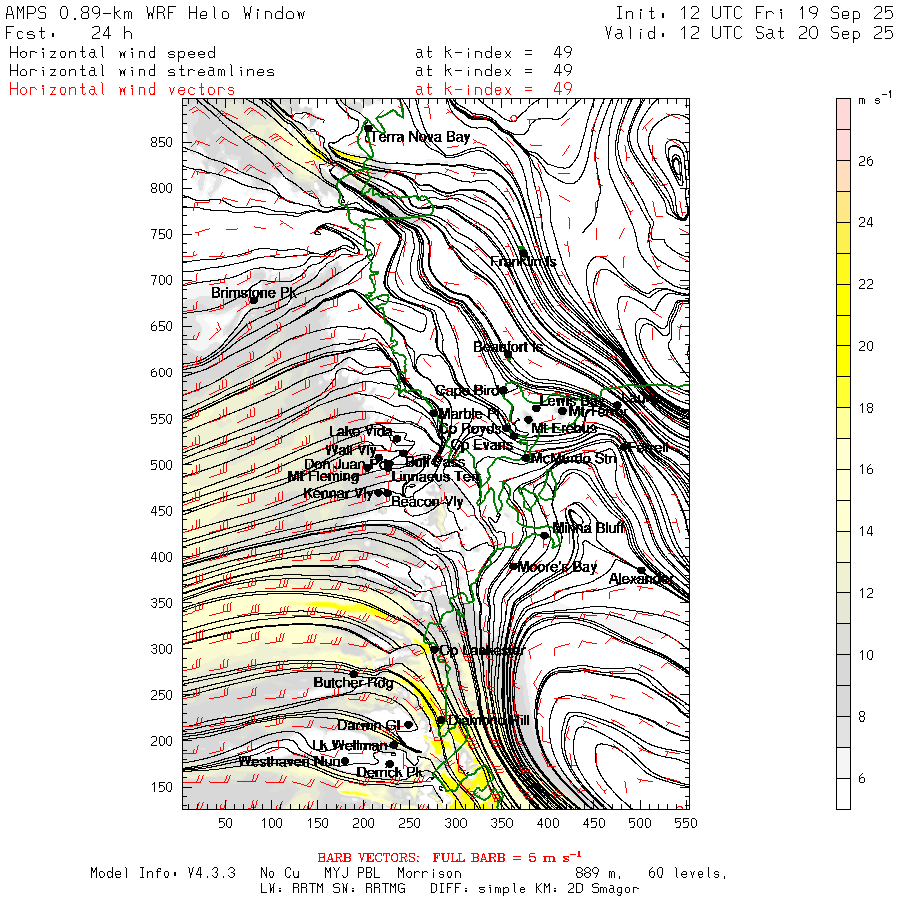Click the Lk Wellman station label

pyautogui.click(x=350, y=745)
